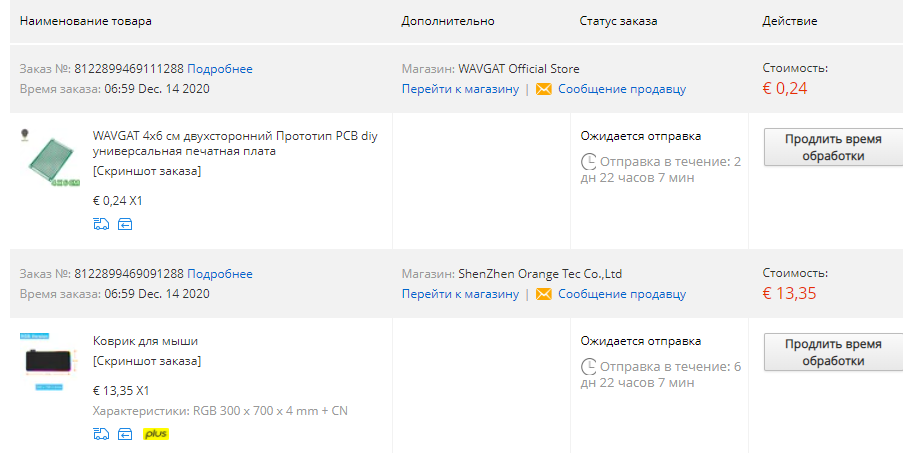Select € 0,24 X1 price line
The height and width of the screenshot is (453, 903).
(117, 201)
